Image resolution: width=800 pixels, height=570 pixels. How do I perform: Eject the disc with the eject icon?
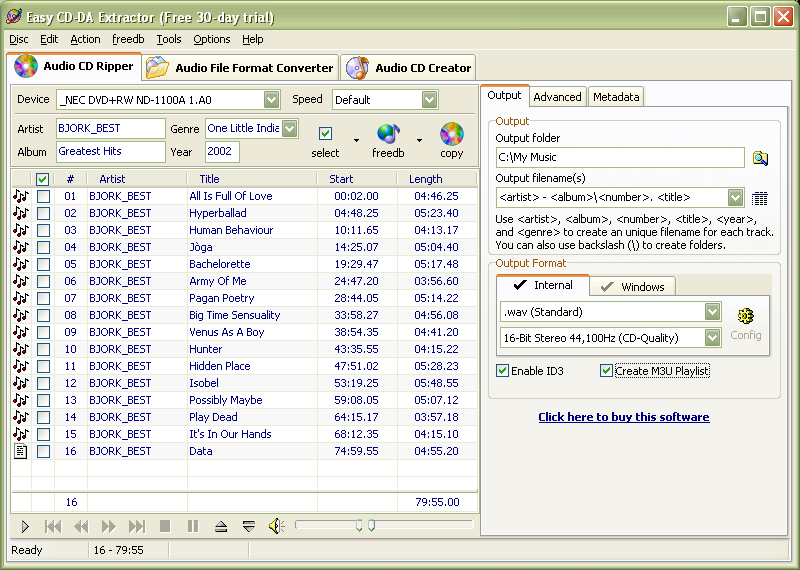click(x=221, y=526)
